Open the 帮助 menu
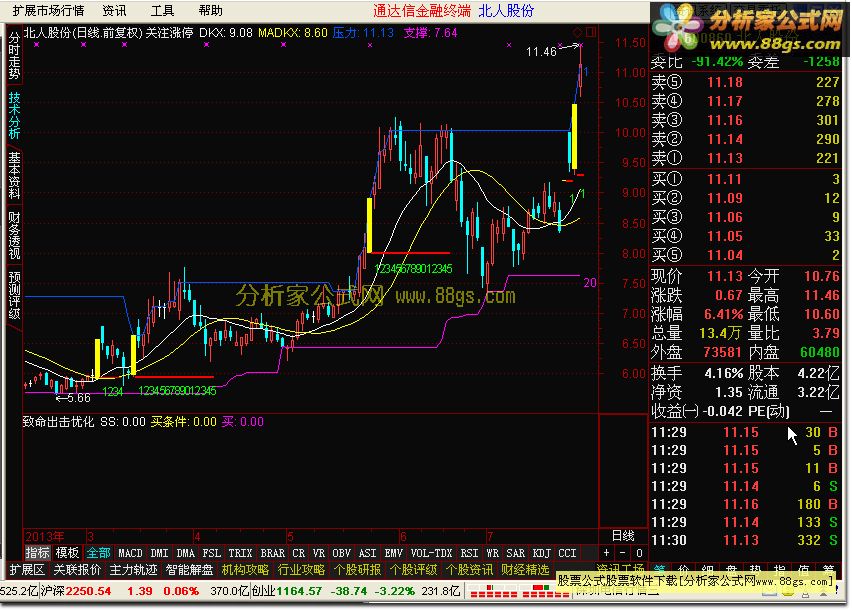This screenshot has height=610, width=852. (x=210, y=10)
